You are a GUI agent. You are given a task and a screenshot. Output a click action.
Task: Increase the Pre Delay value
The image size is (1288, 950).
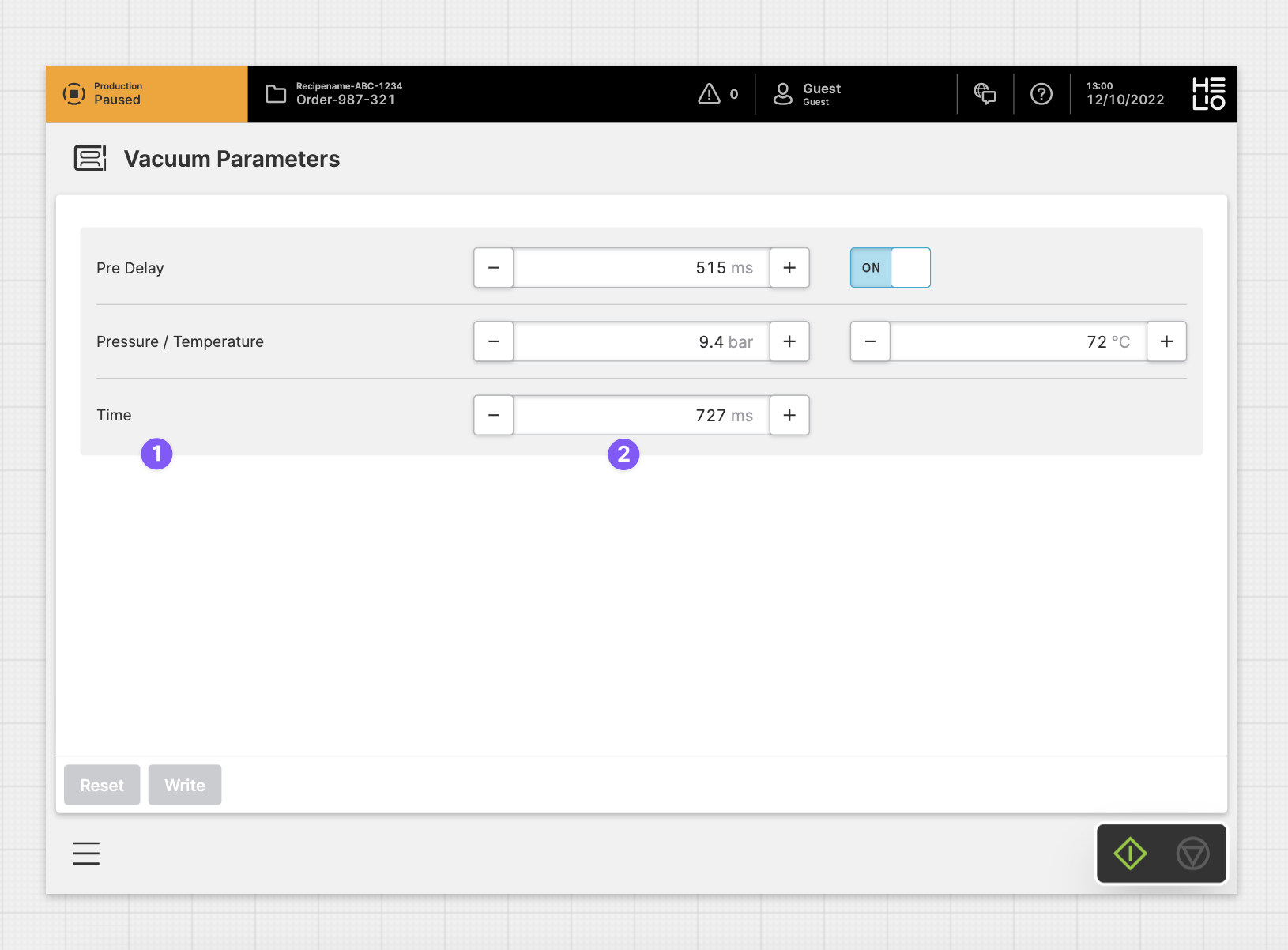click(789, 268)
